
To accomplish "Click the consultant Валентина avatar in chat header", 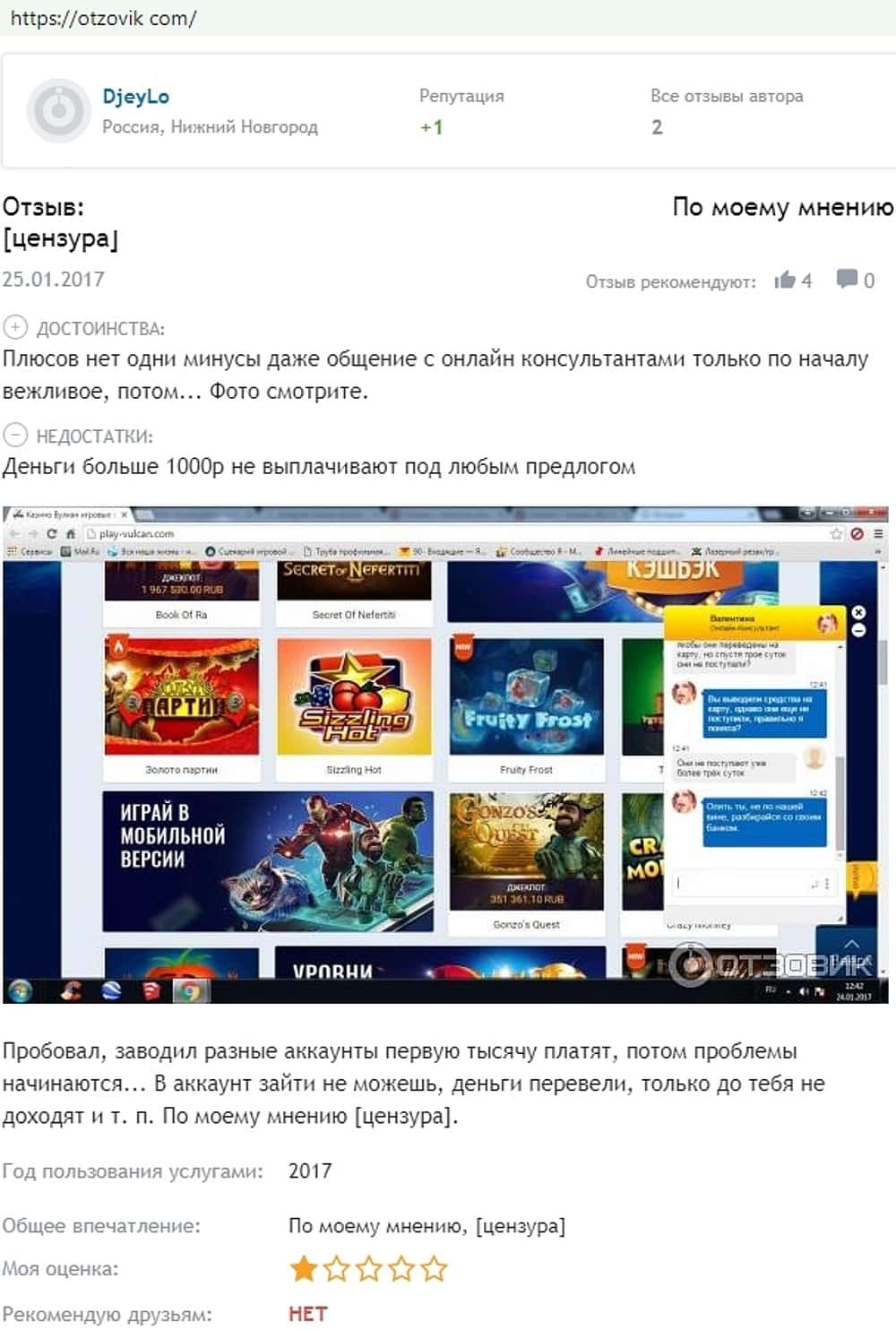I will [x=827, y=622].
